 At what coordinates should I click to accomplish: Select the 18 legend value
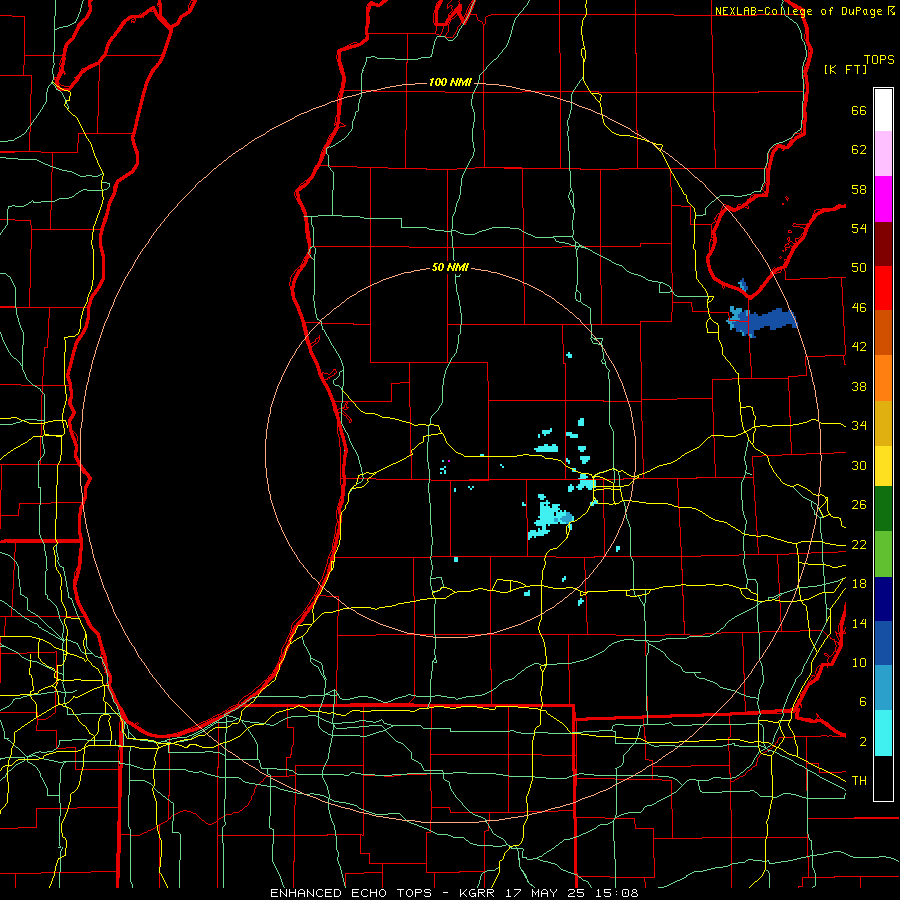[x=859, y=584]
